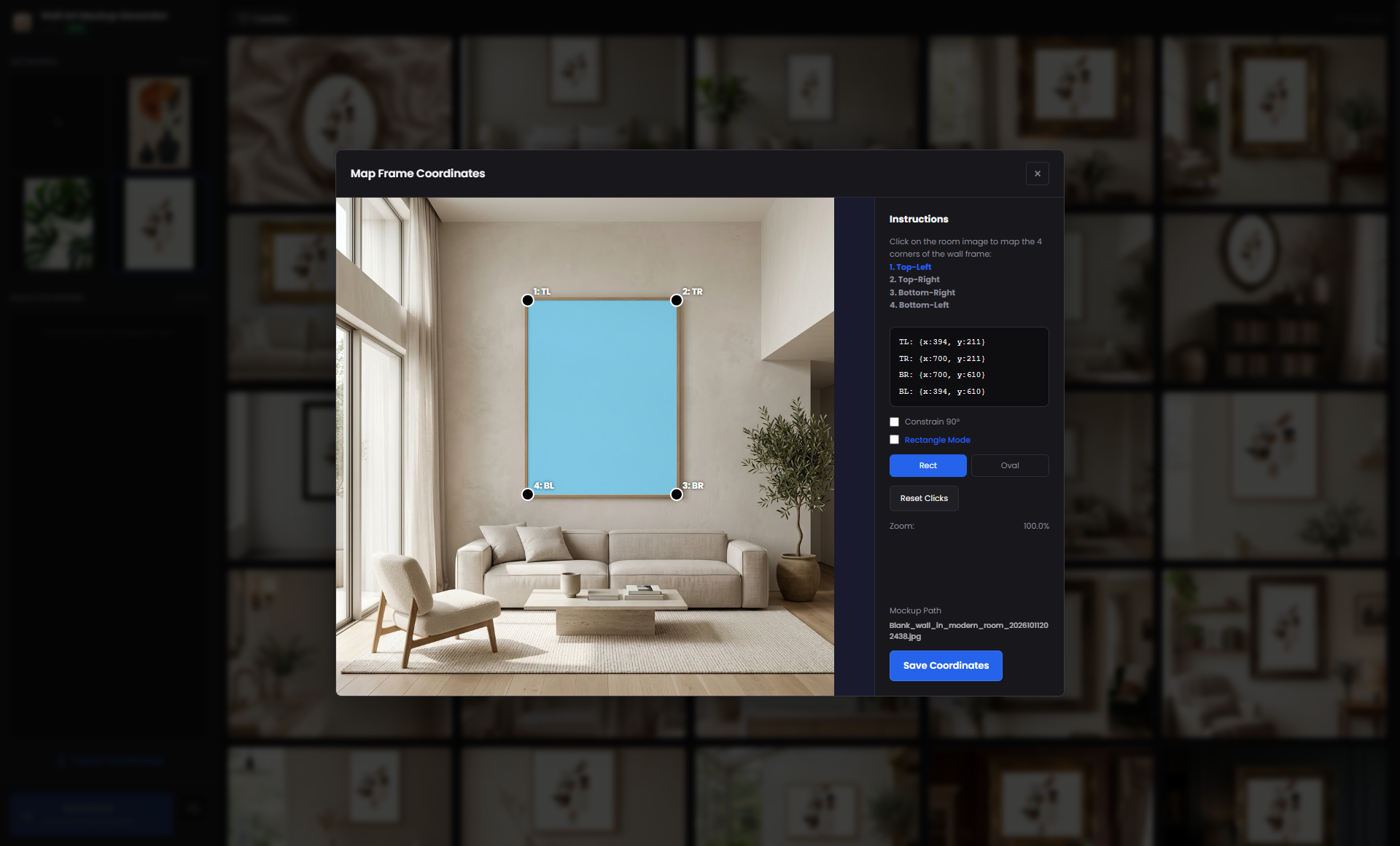Click the Map Frame Coordinates title

click(x=418, y=174)
